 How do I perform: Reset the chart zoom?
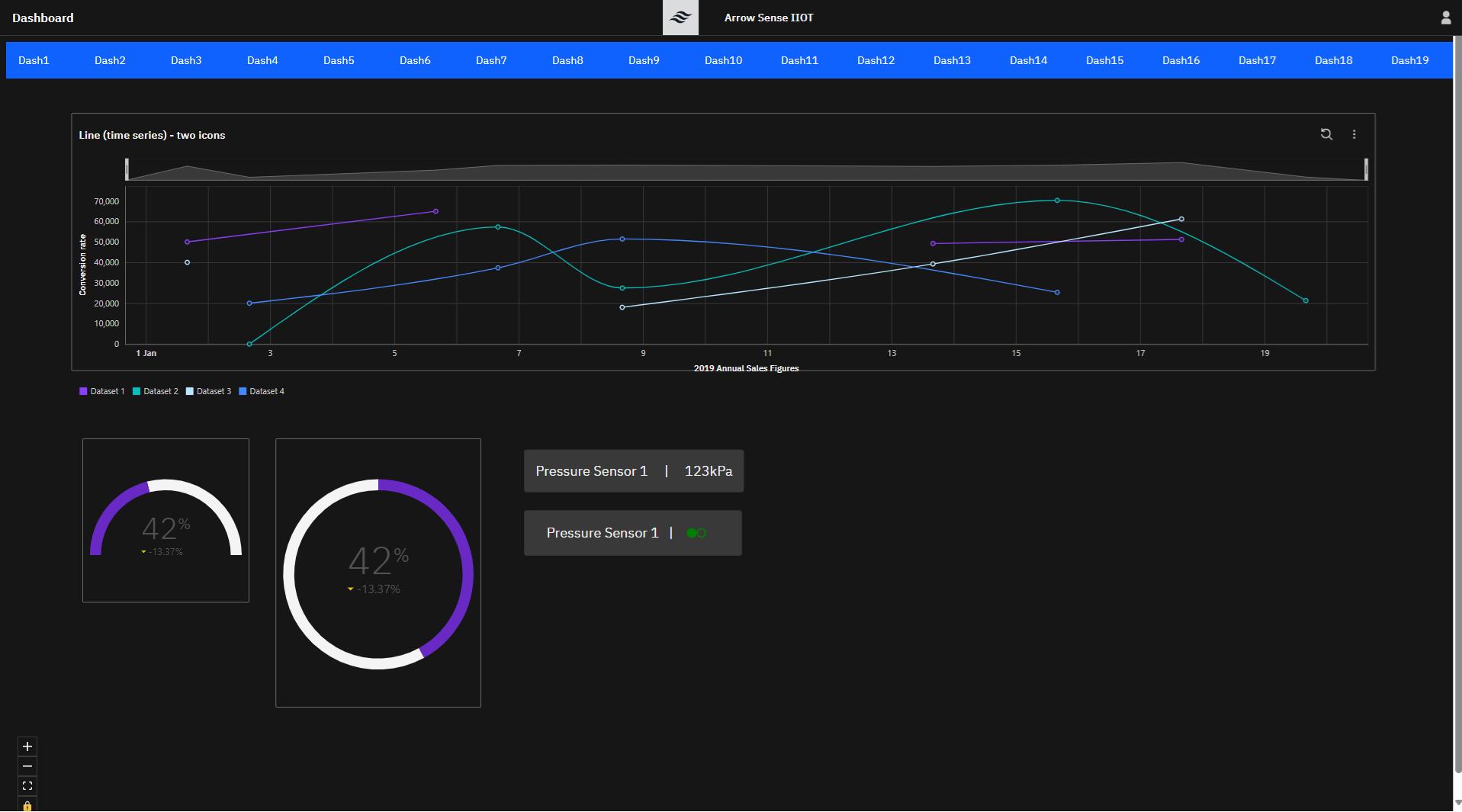[x=1326, y=134]
